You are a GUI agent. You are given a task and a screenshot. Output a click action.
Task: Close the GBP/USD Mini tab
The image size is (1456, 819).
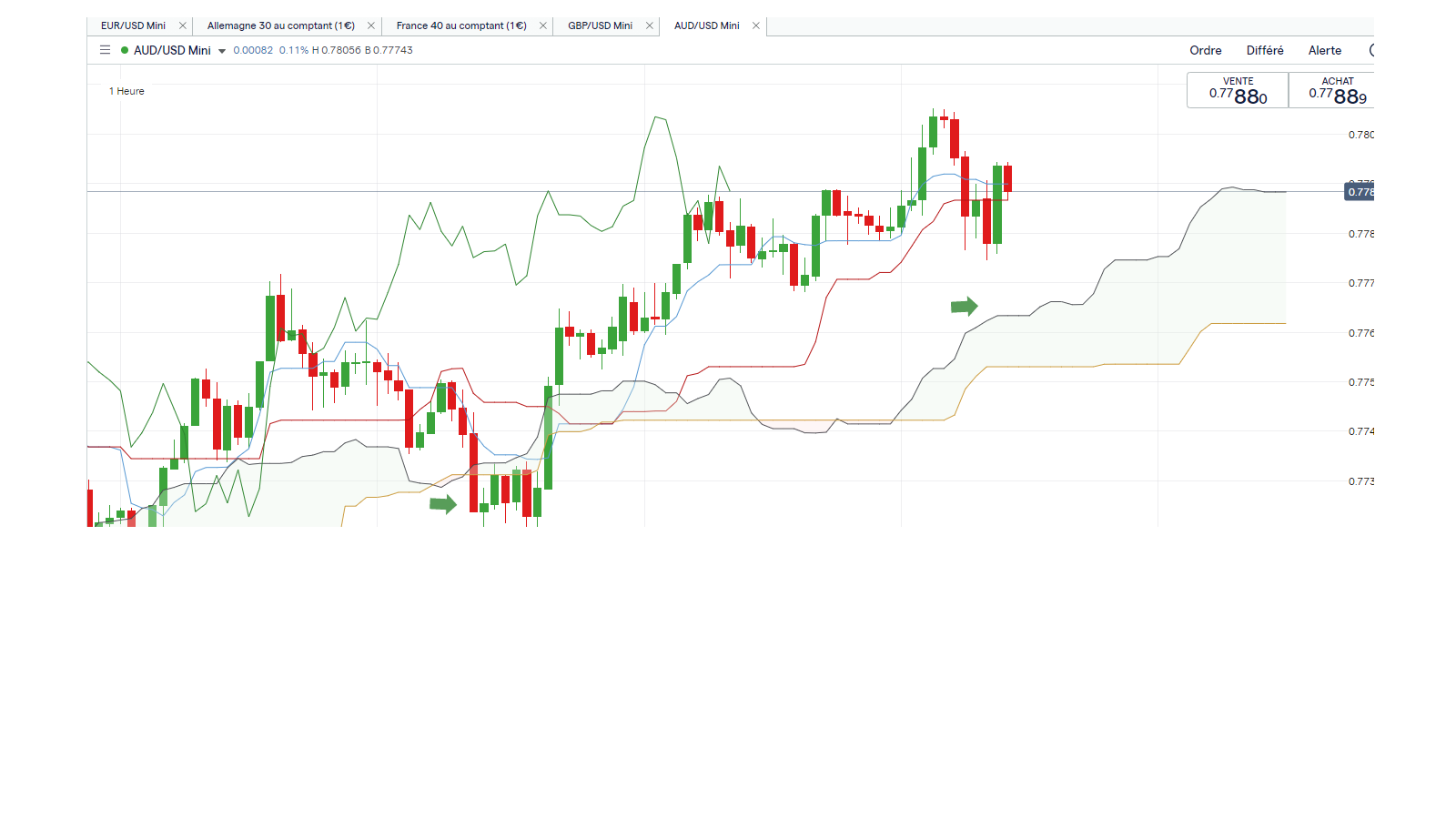point(650,25)
